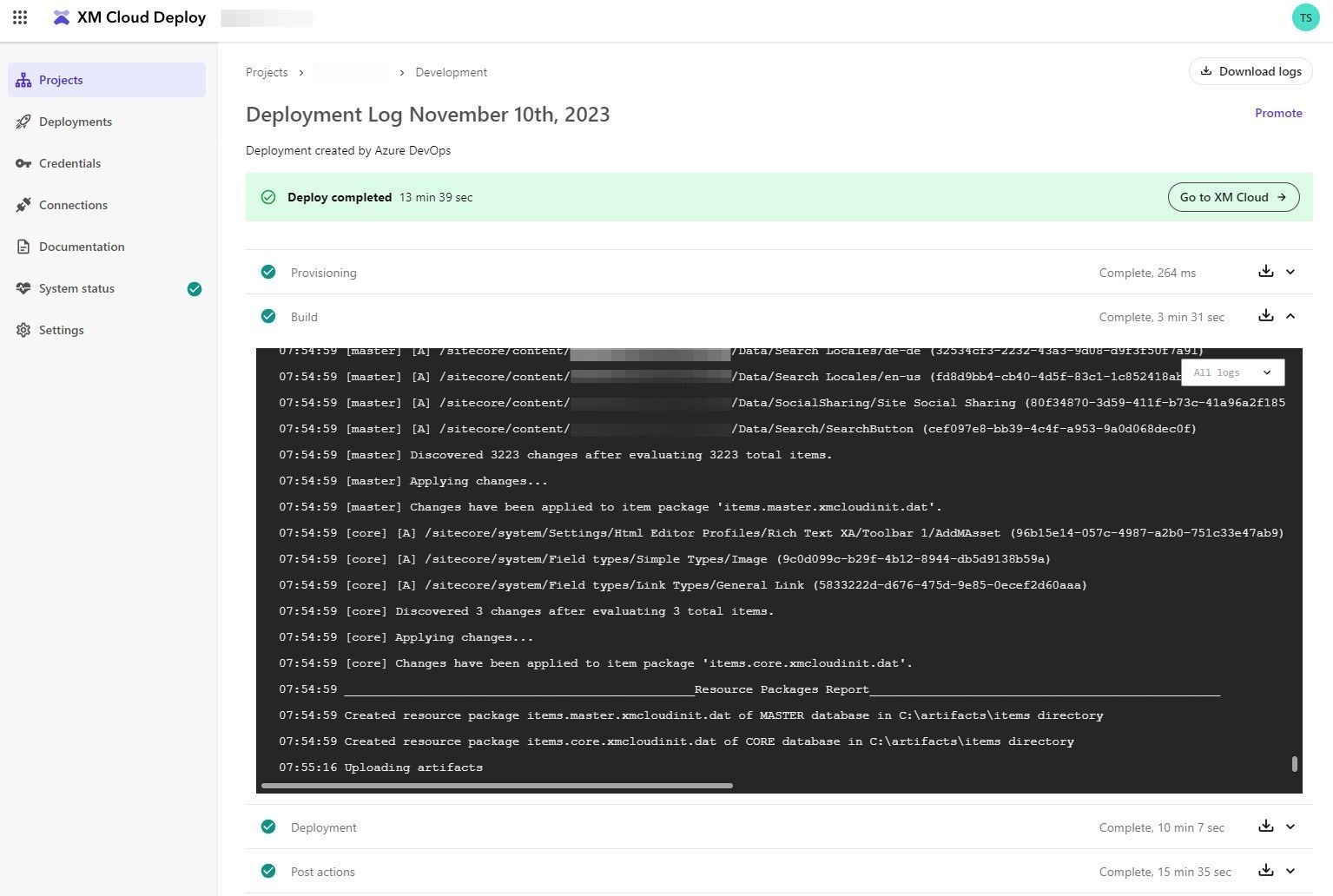Click the Provisioning complete check icon
Screen dimensions: 1333x896
[x=268, y=272]
